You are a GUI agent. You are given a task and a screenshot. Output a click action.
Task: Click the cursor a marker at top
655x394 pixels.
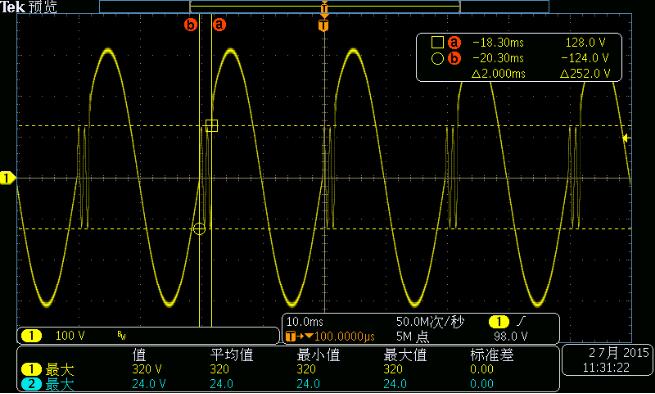[x=219, y=25]
